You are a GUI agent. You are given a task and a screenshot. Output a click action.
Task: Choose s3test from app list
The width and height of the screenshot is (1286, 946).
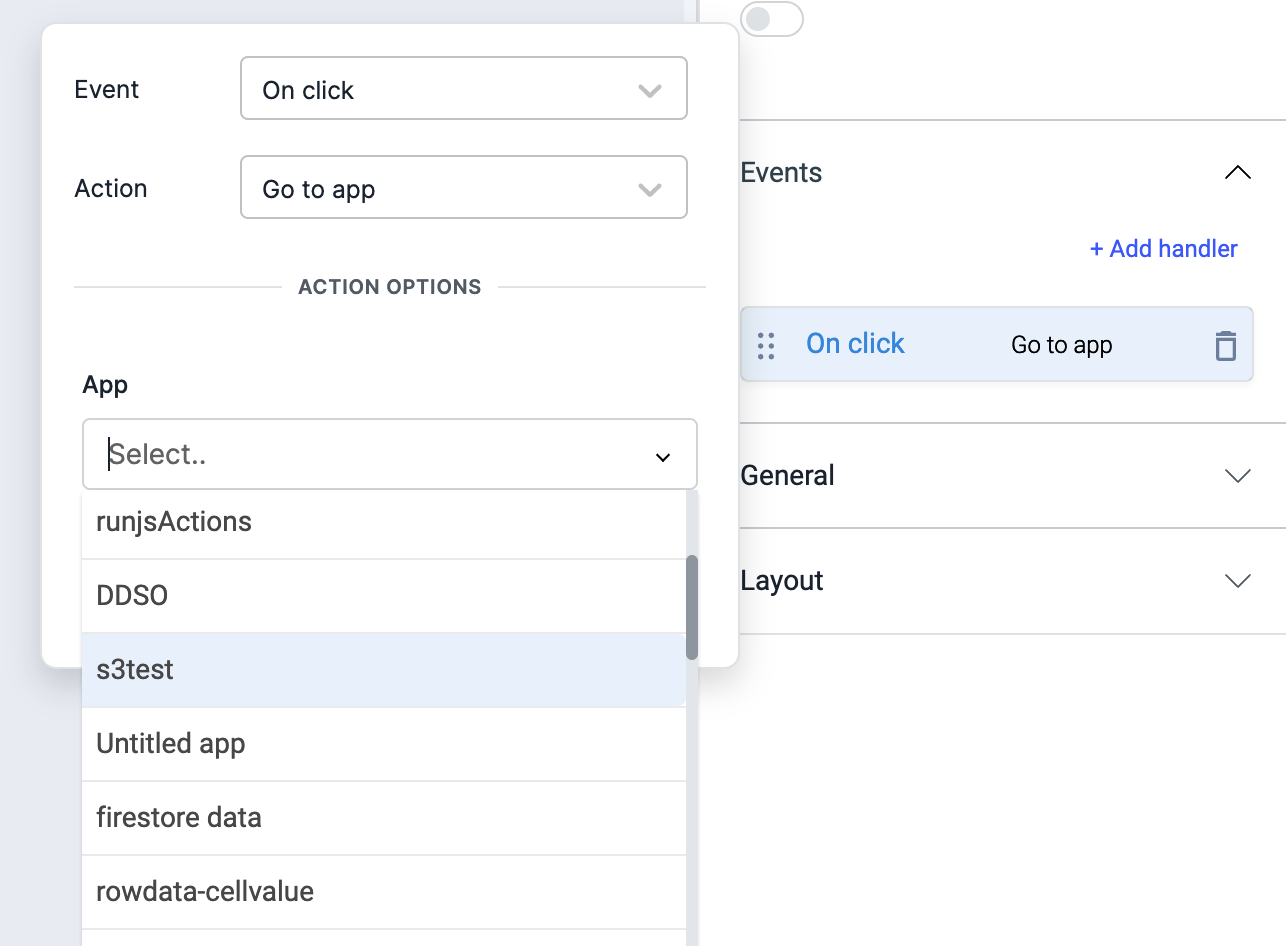pos(384,670)
